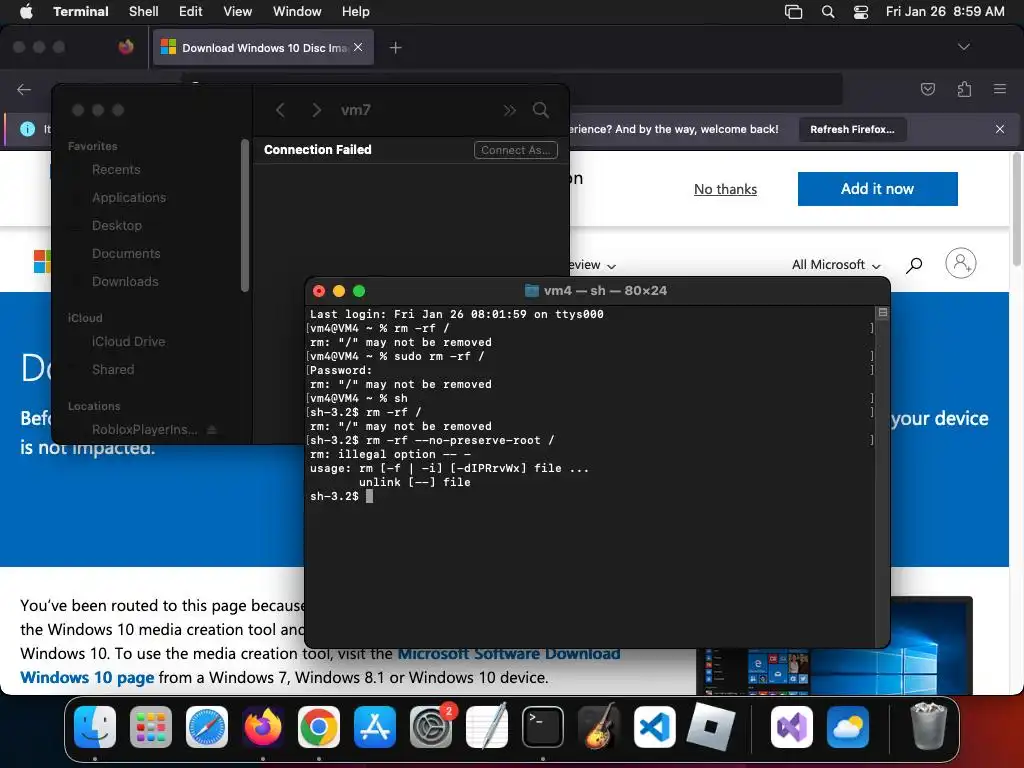Screen dimensions: 1024x768
Task: Click the Terminal split pane icon
Action: point(882,313)
